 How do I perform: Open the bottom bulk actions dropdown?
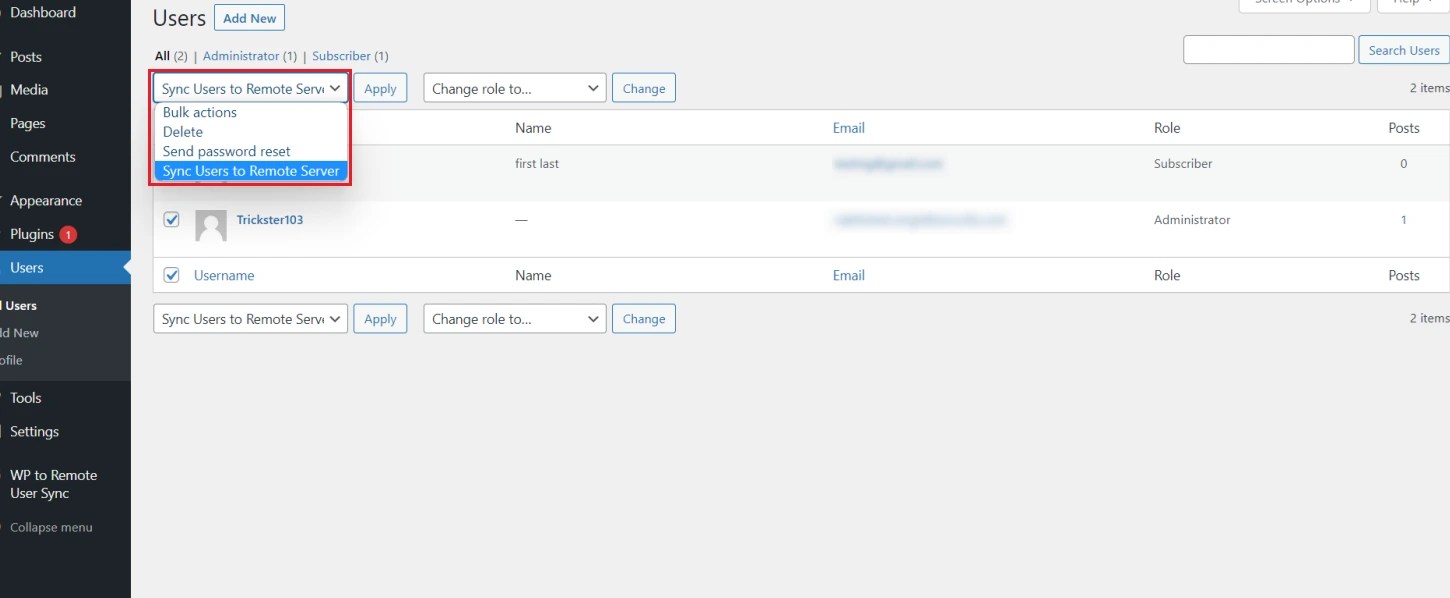[x=250, y=318]
